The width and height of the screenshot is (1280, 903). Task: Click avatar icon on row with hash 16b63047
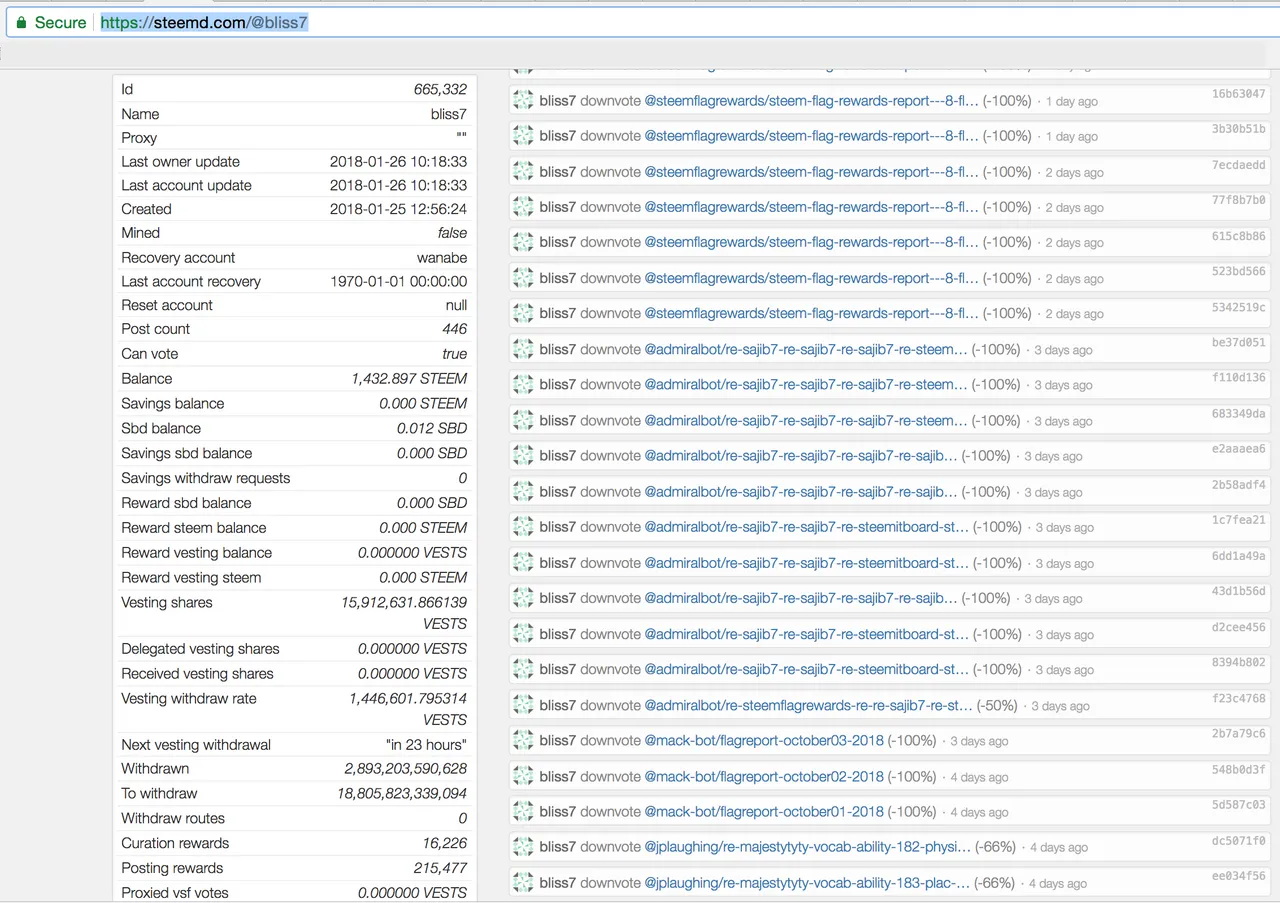[523, 100]
